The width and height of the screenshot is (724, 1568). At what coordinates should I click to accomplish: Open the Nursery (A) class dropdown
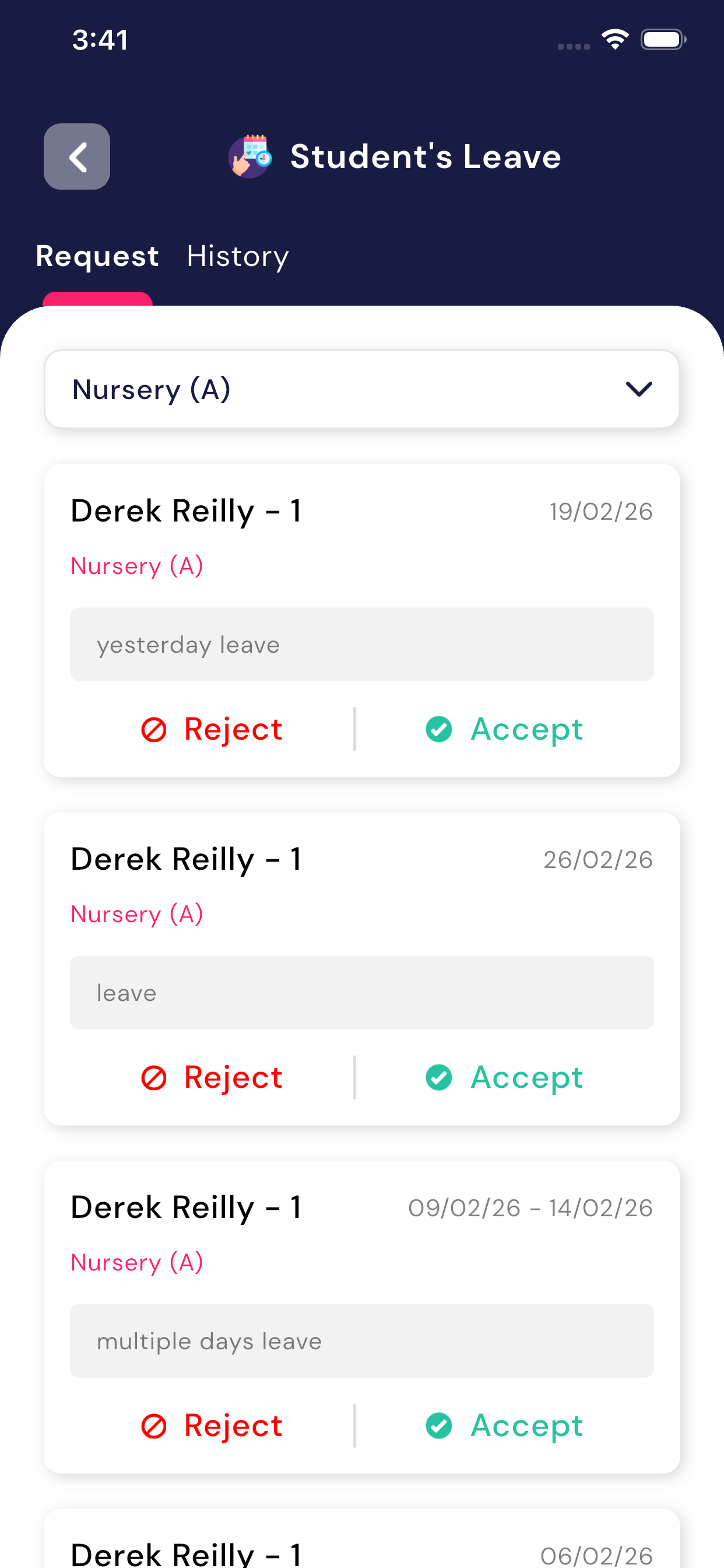(361, 389)
